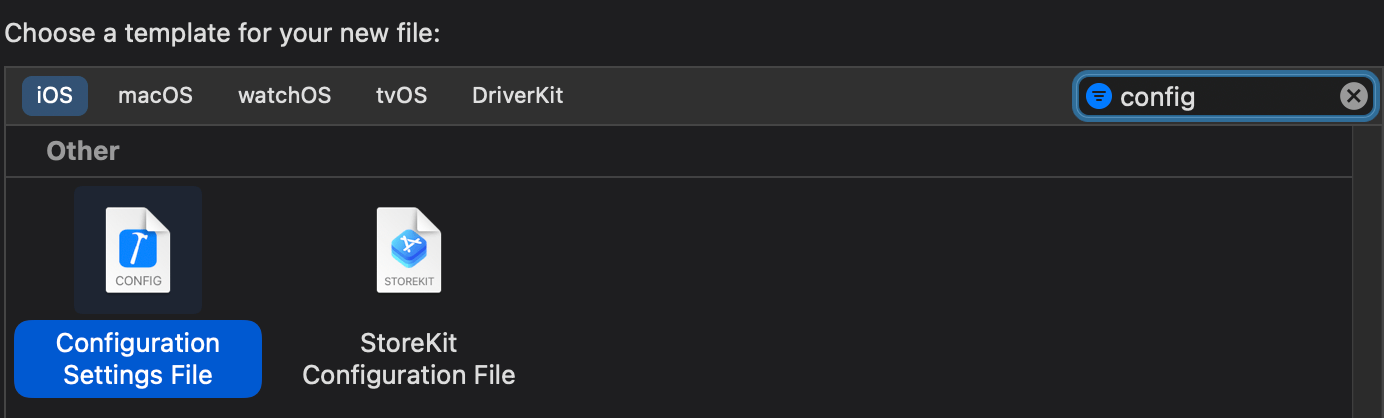The height and width of the screenshot is (418, 1384).
Task: Click the filter icon in search field
Action: coord(1098,96)
